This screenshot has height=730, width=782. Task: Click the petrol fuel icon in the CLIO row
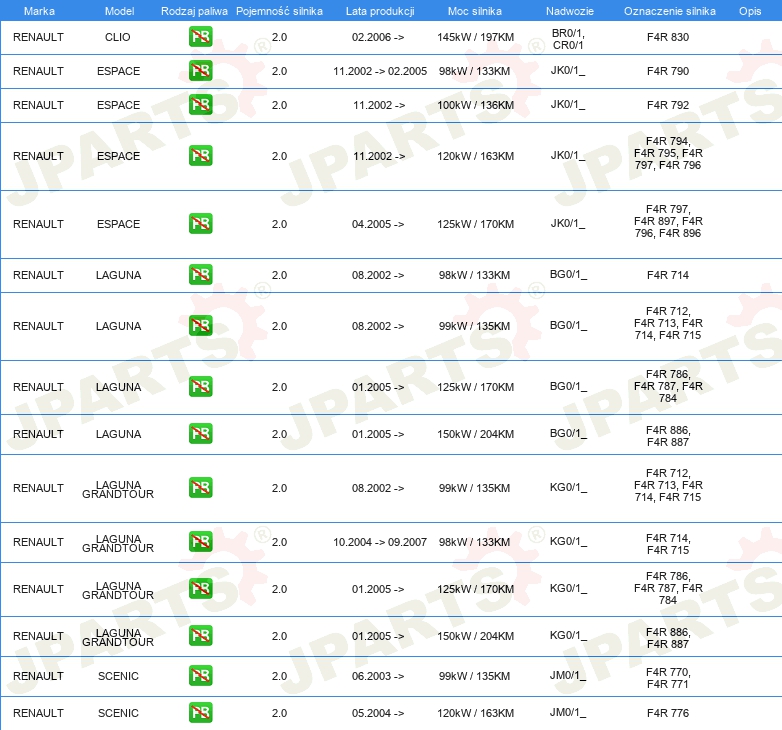coord(200,37)
